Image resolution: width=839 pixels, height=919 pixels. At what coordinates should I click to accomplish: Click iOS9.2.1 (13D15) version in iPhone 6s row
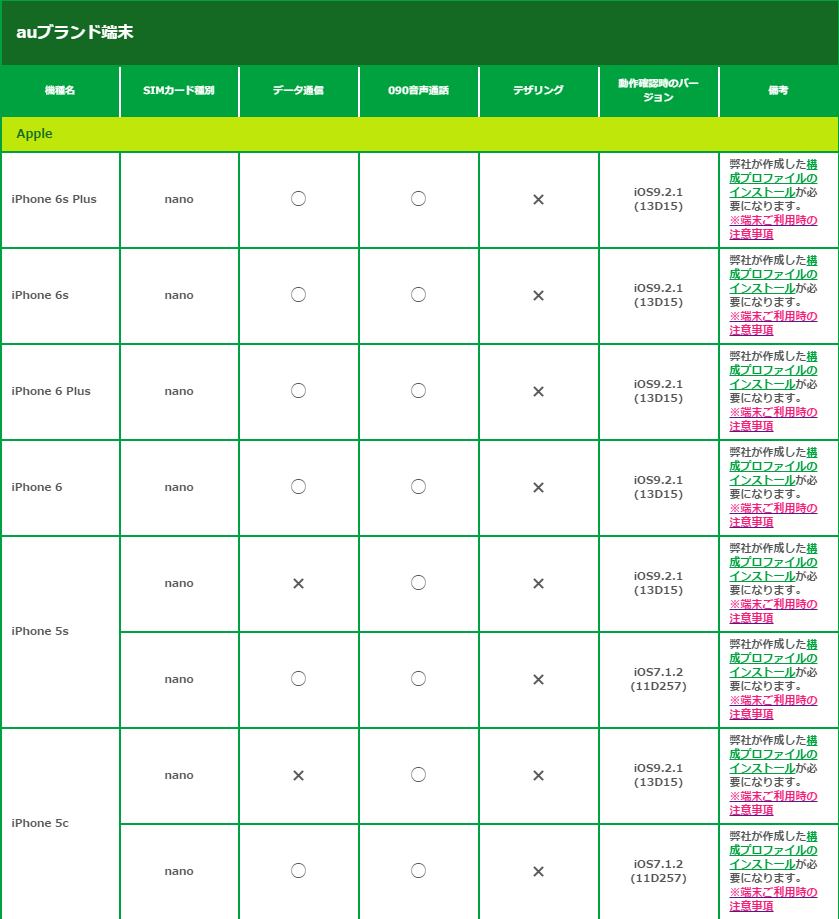(659, 295)
